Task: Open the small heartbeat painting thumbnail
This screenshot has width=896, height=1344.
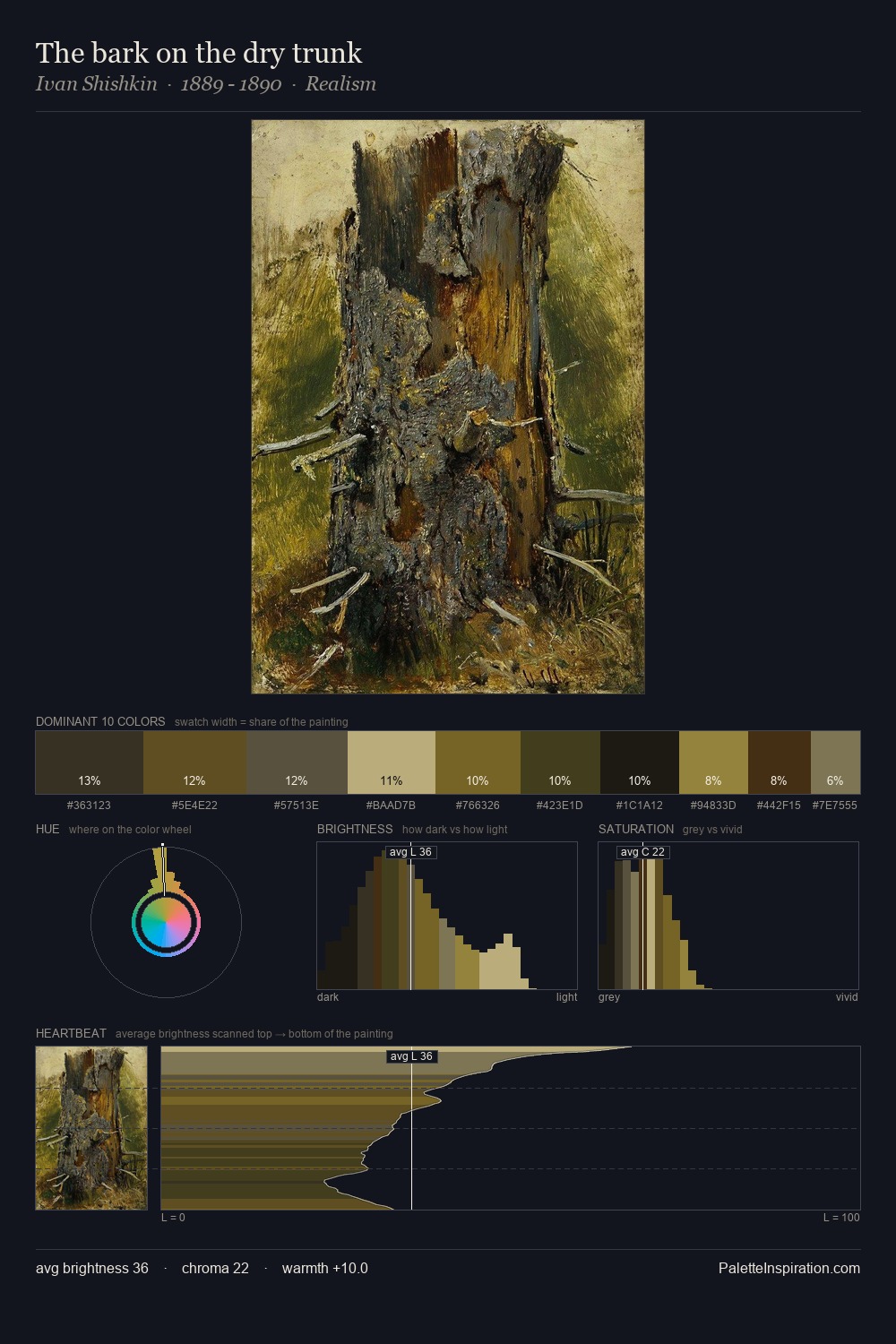Action: click(91, 1128)
